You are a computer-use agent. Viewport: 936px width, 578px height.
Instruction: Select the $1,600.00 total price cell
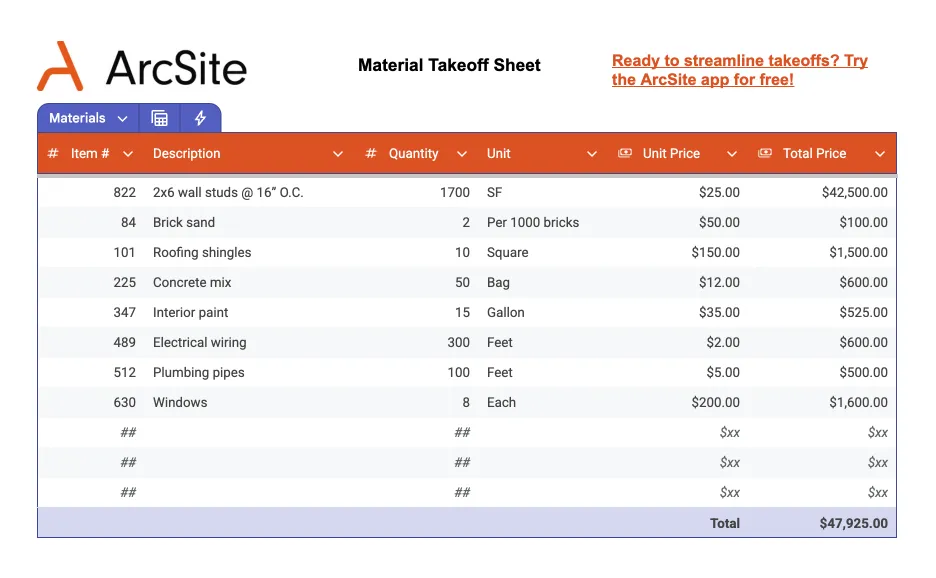(858, 402)
